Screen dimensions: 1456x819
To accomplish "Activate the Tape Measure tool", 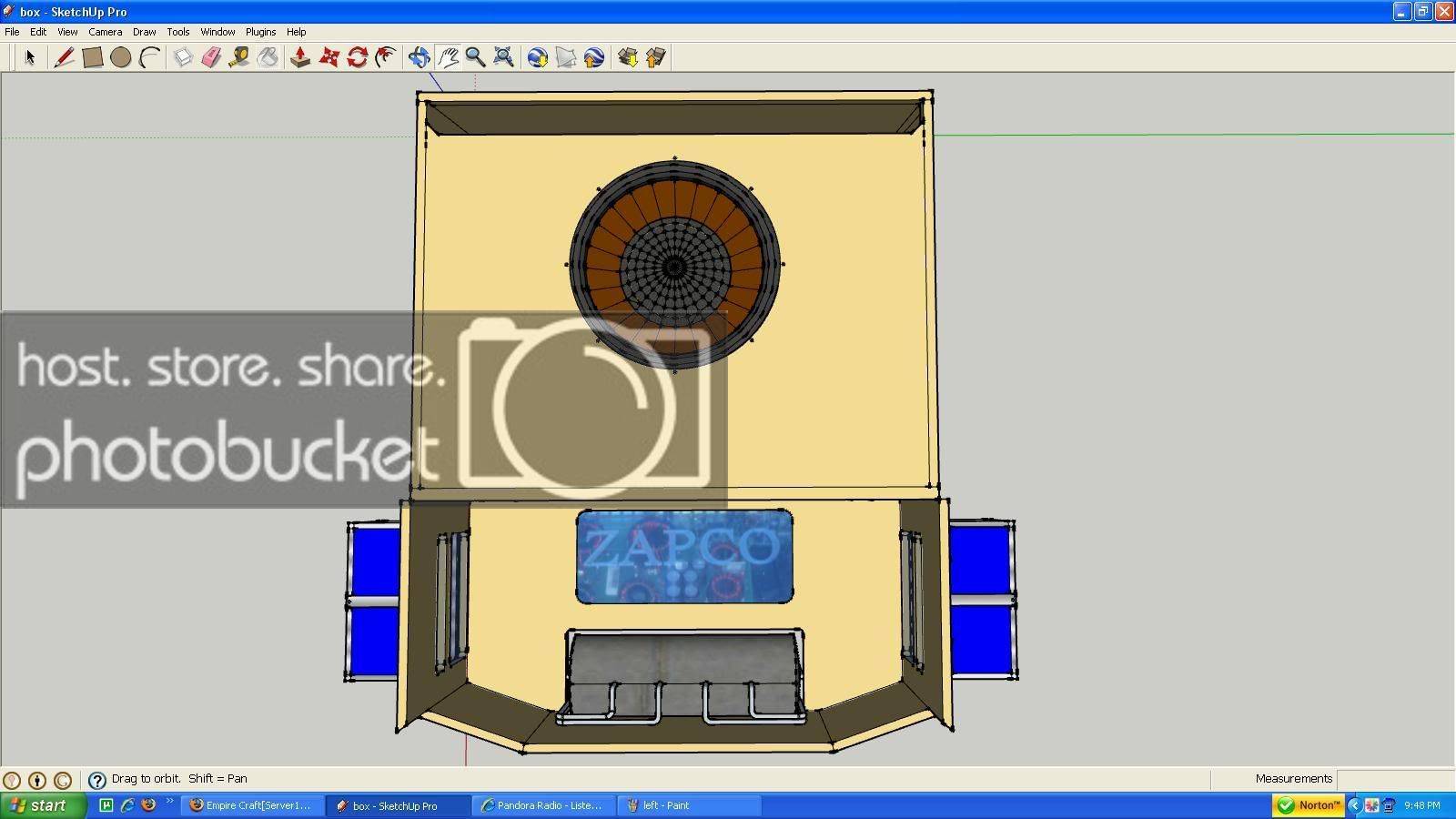I will (239, 57).
